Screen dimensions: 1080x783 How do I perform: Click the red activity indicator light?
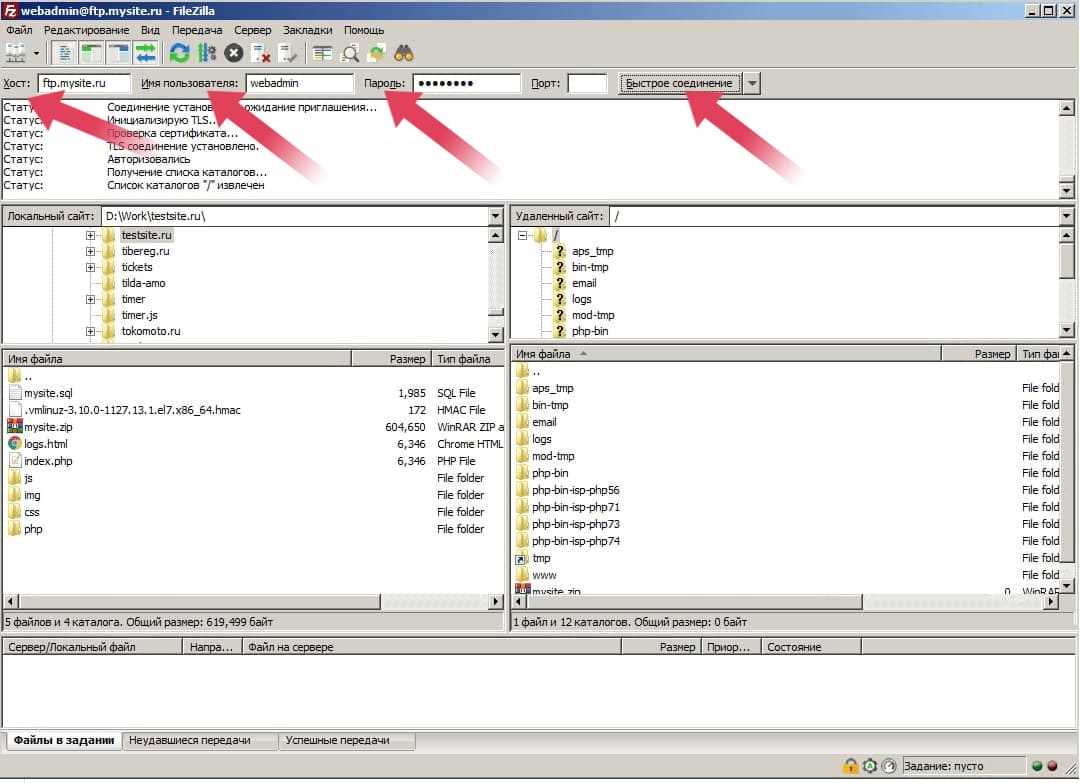tap(1052, 765)
